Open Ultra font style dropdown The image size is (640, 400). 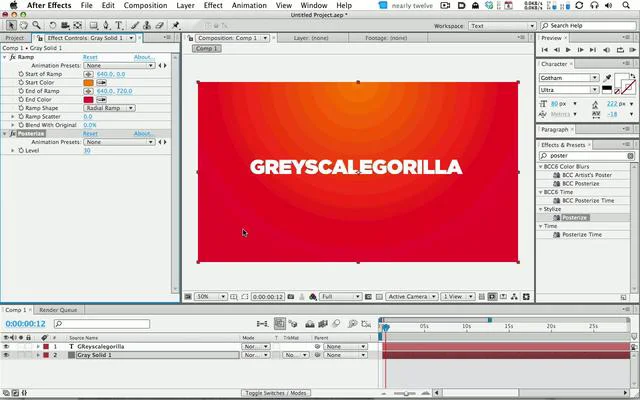(x=569, y=90)
